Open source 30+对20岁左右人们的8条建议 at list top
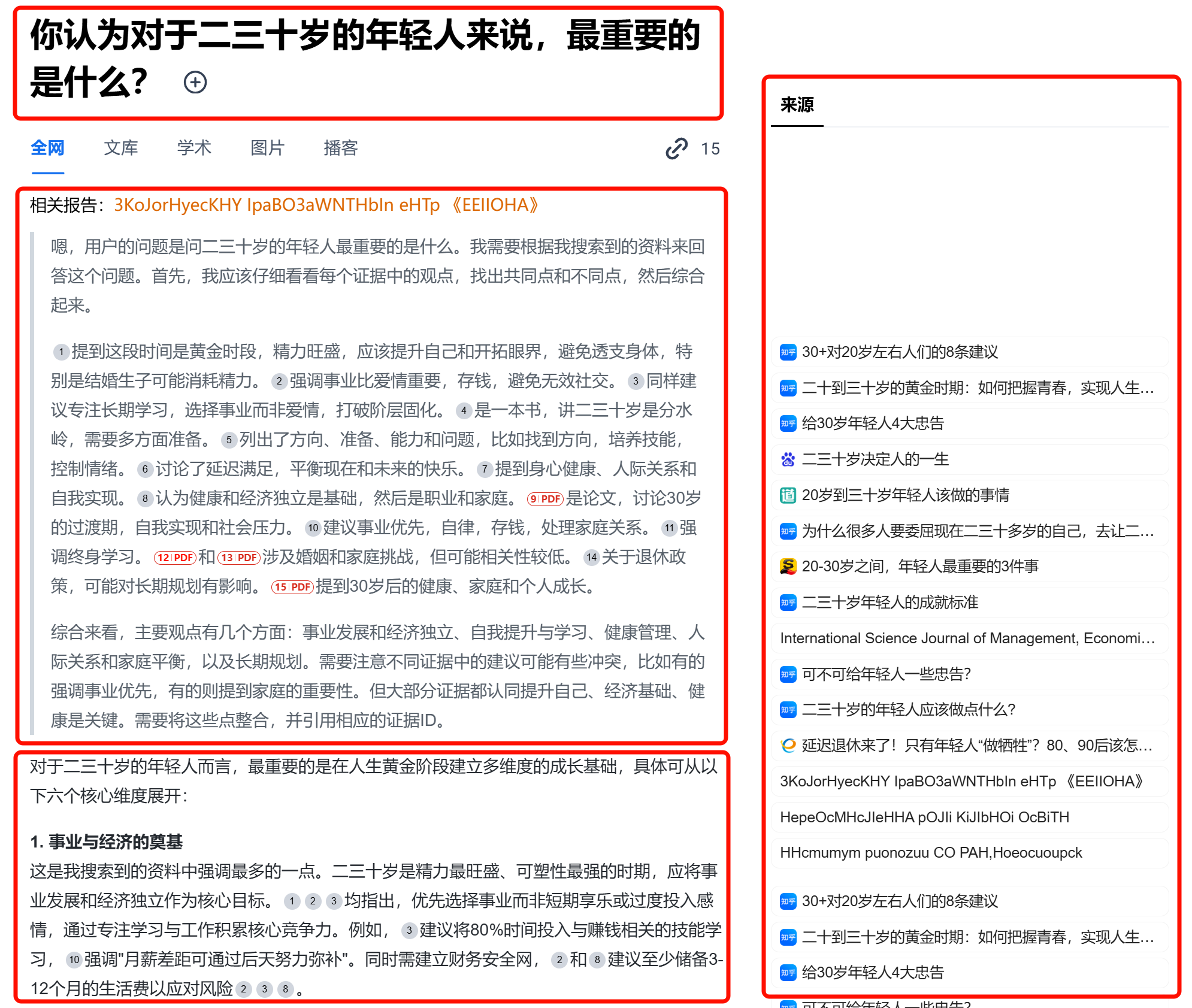 970,352
